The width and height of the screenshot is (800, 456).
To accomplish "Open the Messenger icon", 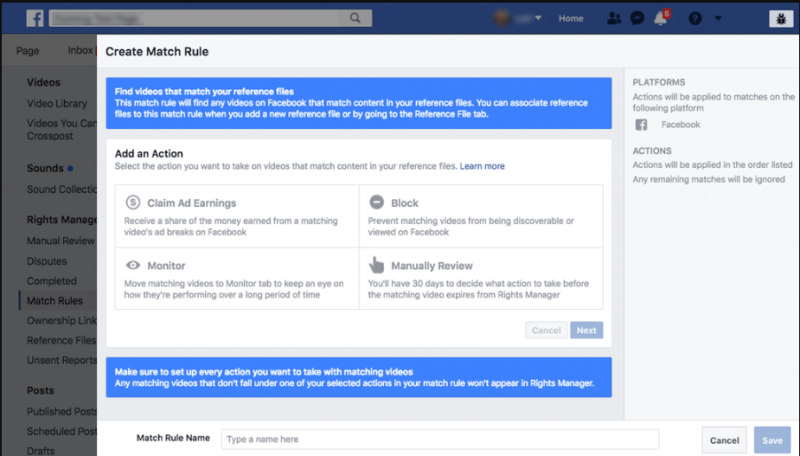I will pyautogui.click(x=637, y=18).
